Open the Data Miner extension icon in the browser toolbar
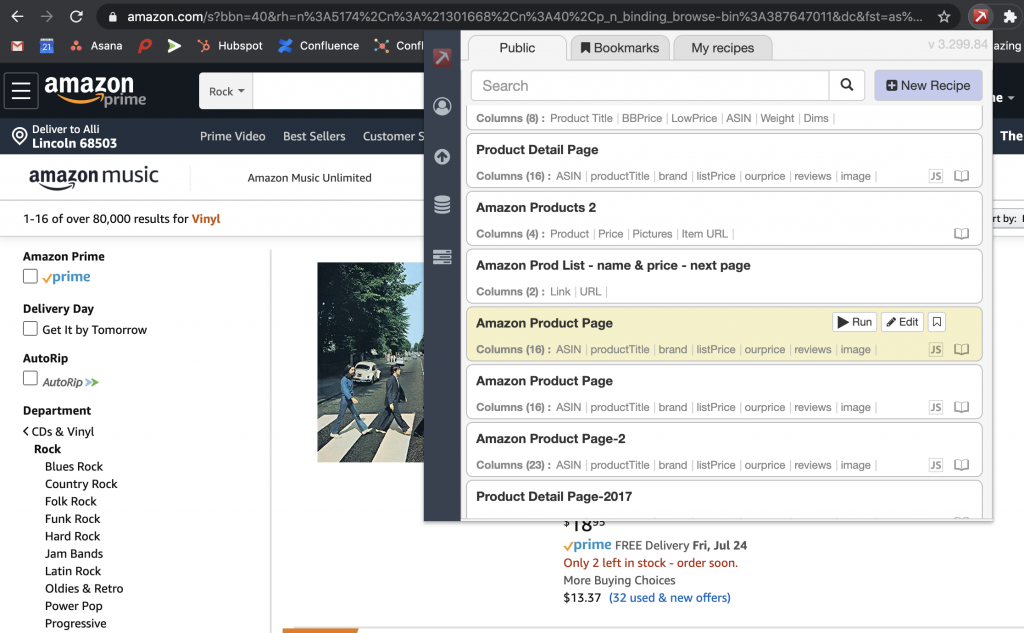Screen dimensions: 1024x633 tap(979, 16)
